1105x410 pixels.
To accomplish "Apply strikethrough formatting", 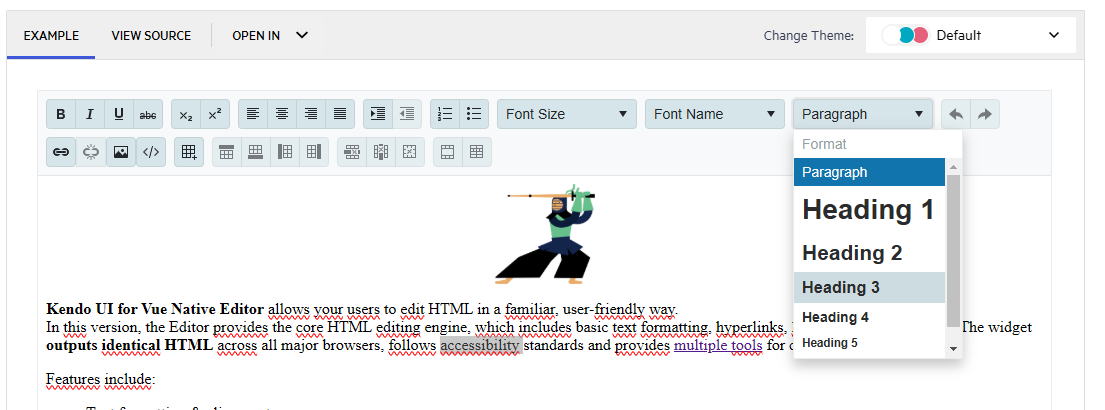I will tap(148, 114).
